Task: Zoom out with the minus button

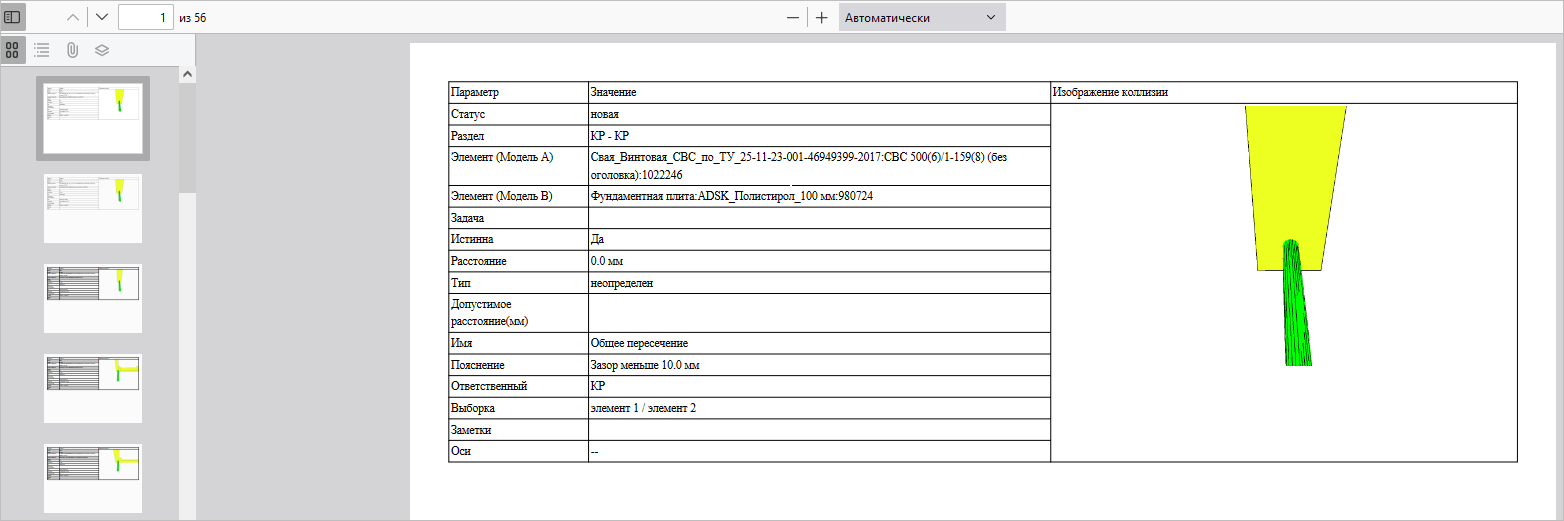Action: pos(793,17)
